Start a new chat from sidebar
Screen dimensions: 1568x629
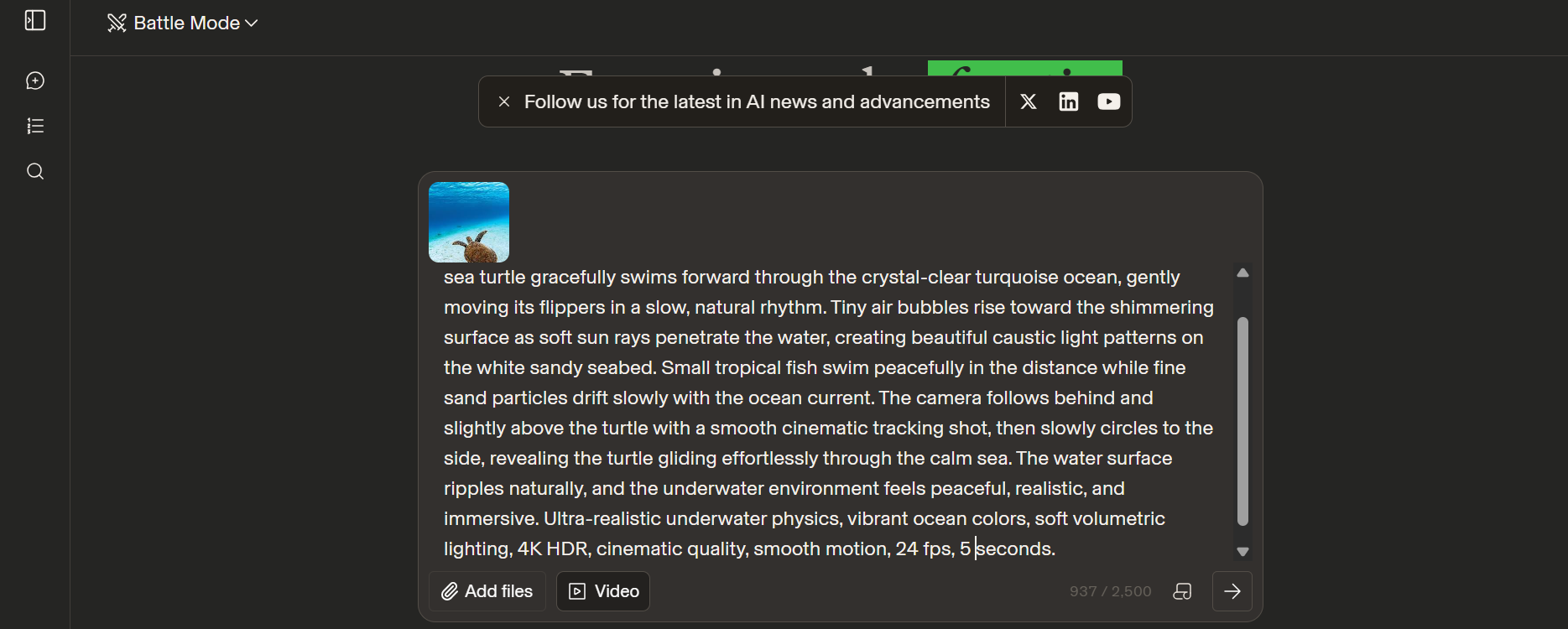(x=35, y=81)
